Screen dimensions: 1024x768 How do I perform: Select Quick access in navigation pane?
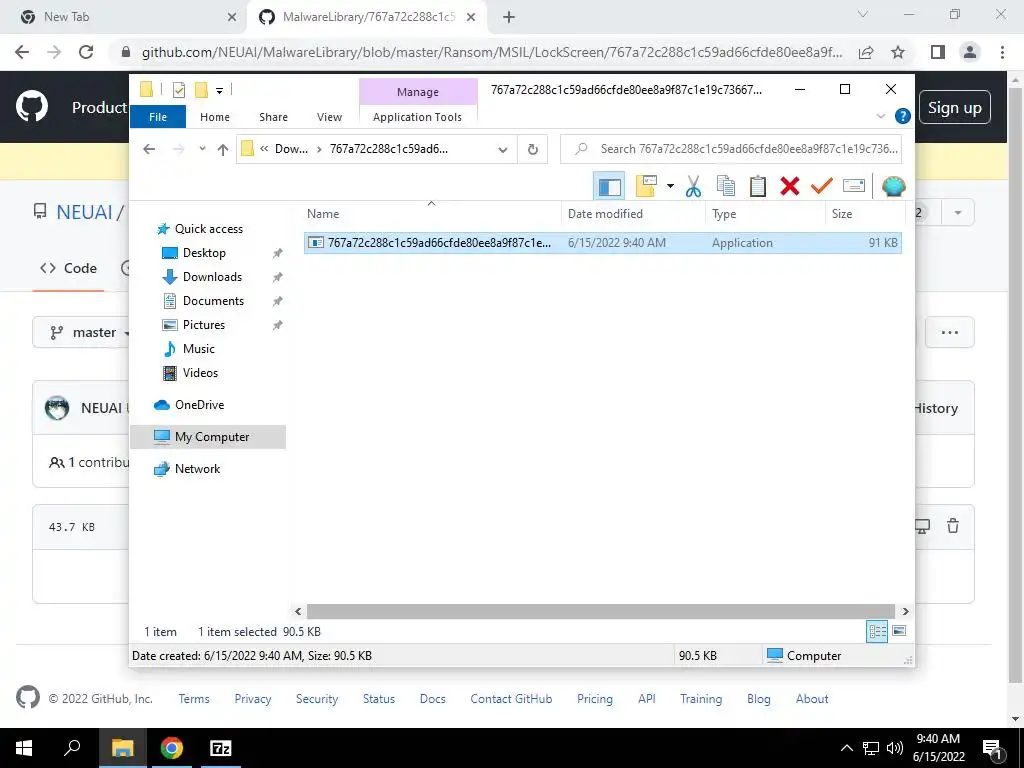208,229
